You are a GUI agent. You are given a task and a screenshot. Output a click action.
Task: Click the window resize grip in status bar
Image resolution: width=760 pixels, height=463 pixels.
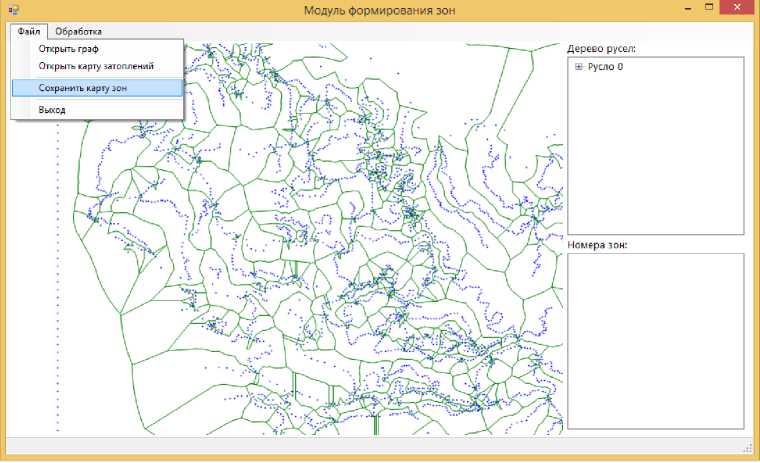click(x=747, y=447)
